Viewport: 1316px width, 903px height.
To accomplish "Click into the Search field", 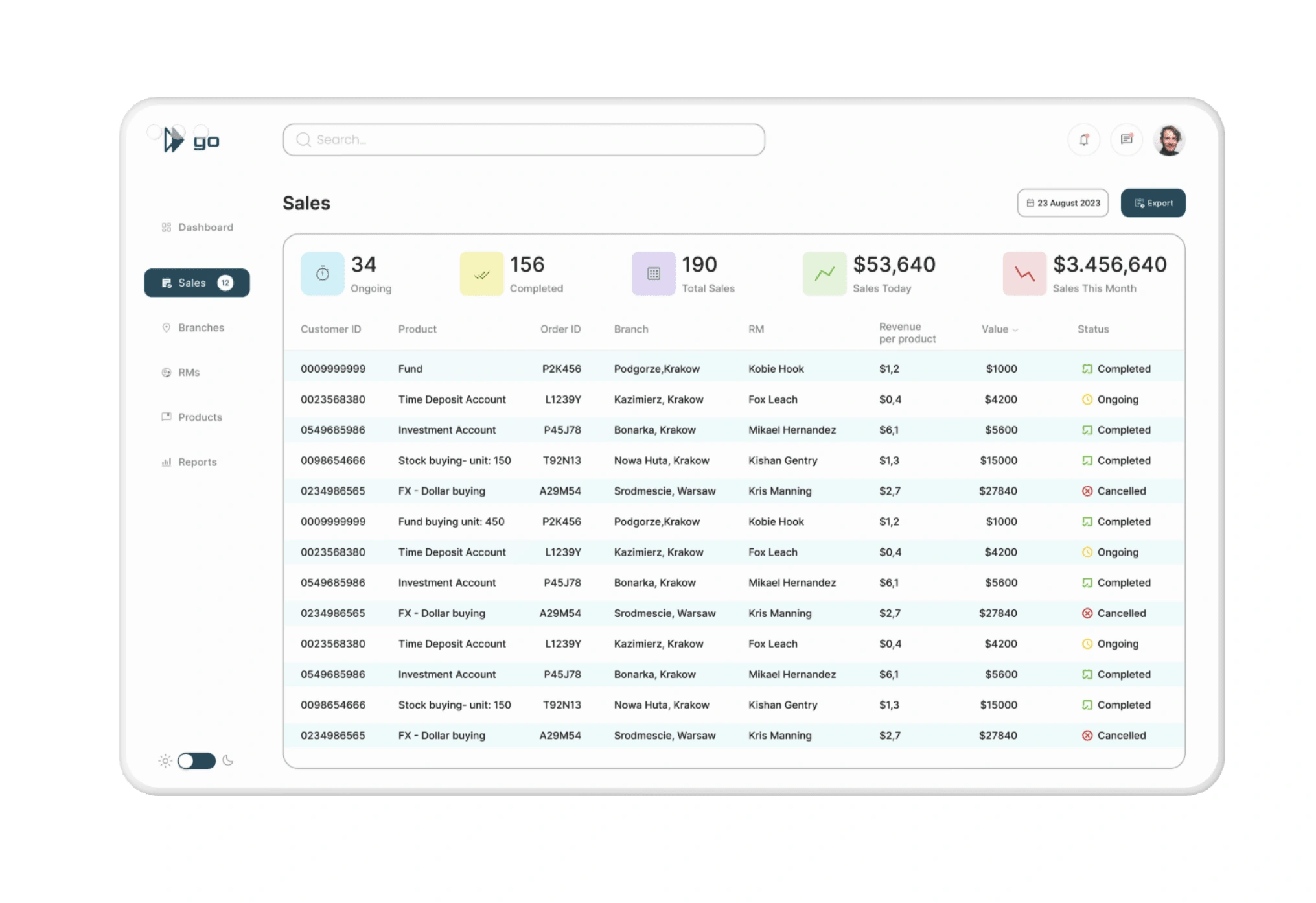I will point(524,140).
